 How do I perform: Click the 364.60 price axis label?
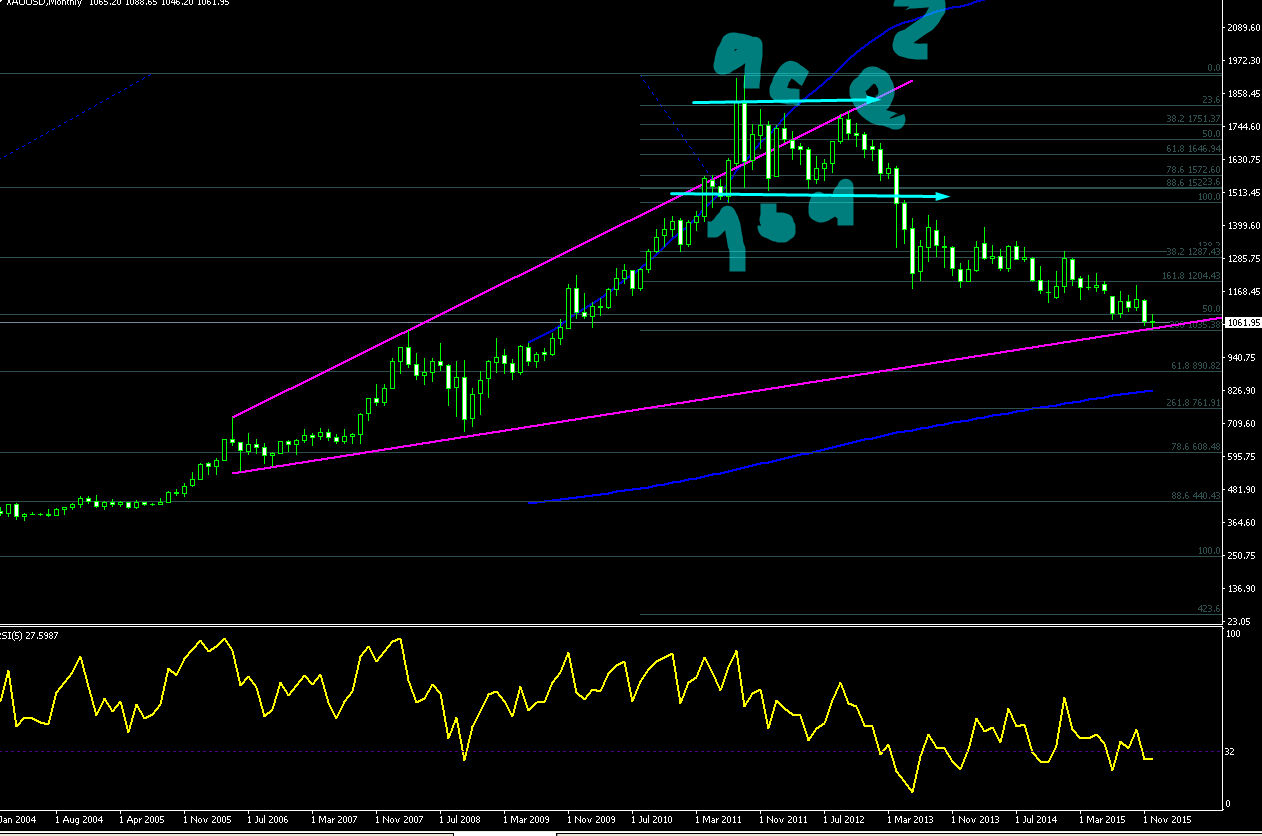coord(1244,523)
